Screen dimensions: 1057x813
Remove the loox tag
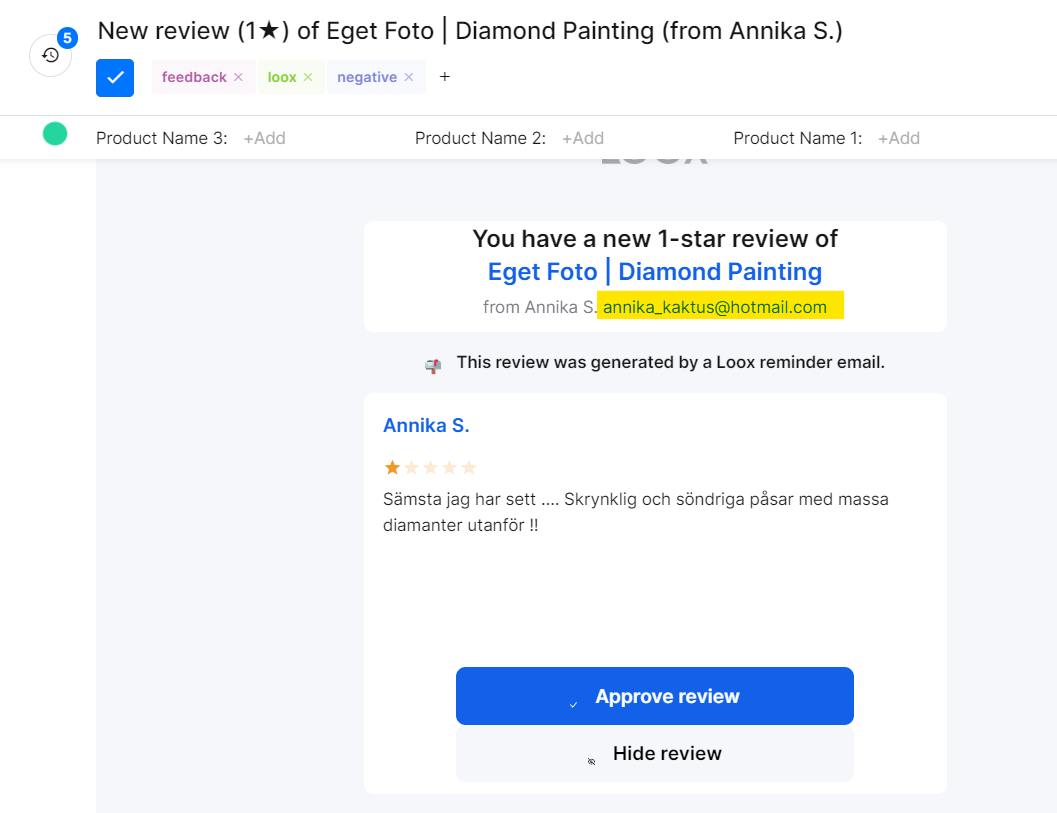(308, 77)
